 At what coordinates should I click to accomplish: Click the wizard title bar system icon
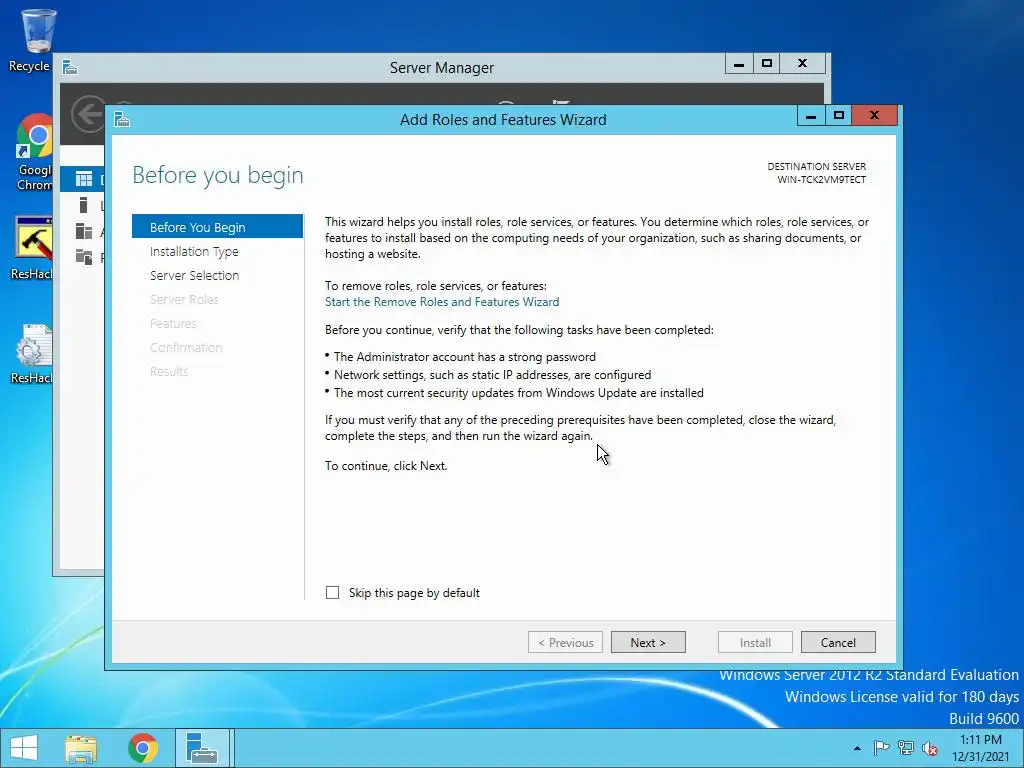pyautogui.click(x=122, y=120)
